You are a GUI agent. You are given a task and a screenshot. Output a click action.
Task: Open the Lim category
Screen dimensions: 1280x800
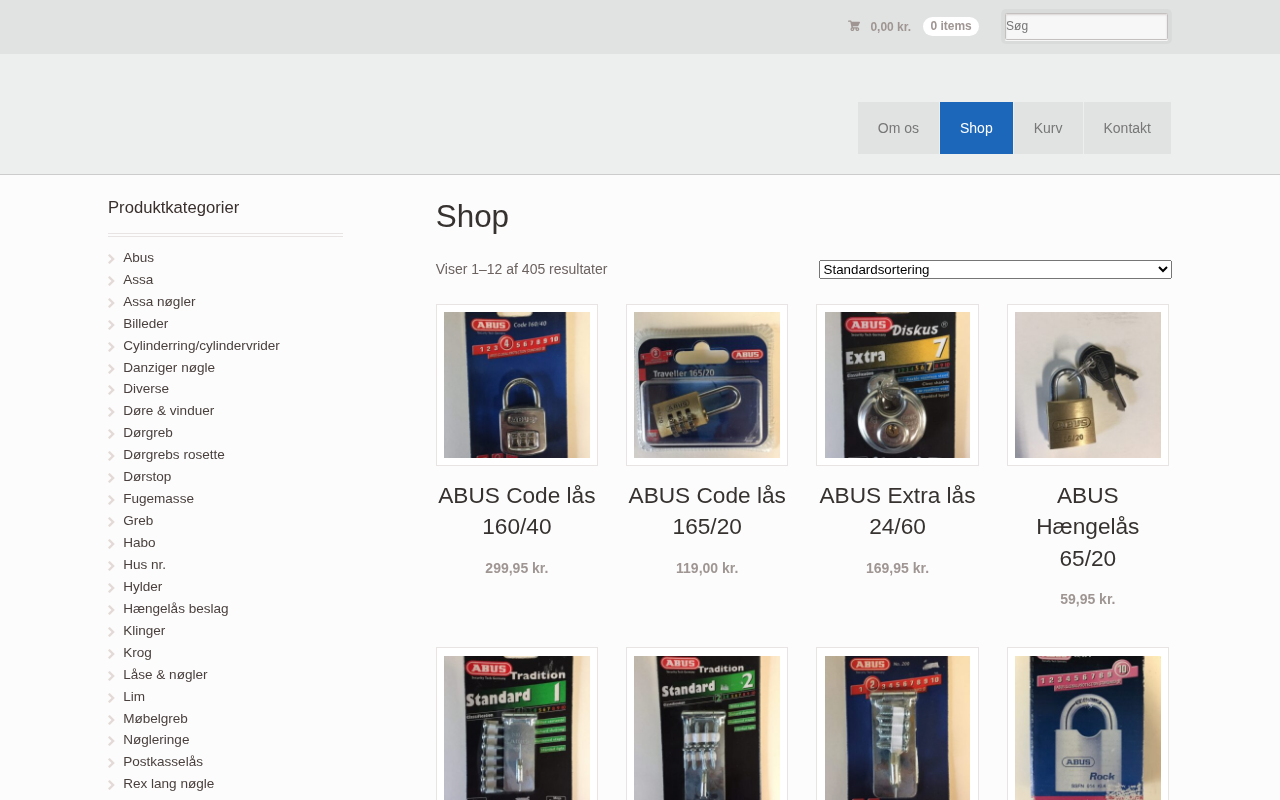tap(134, 697)
